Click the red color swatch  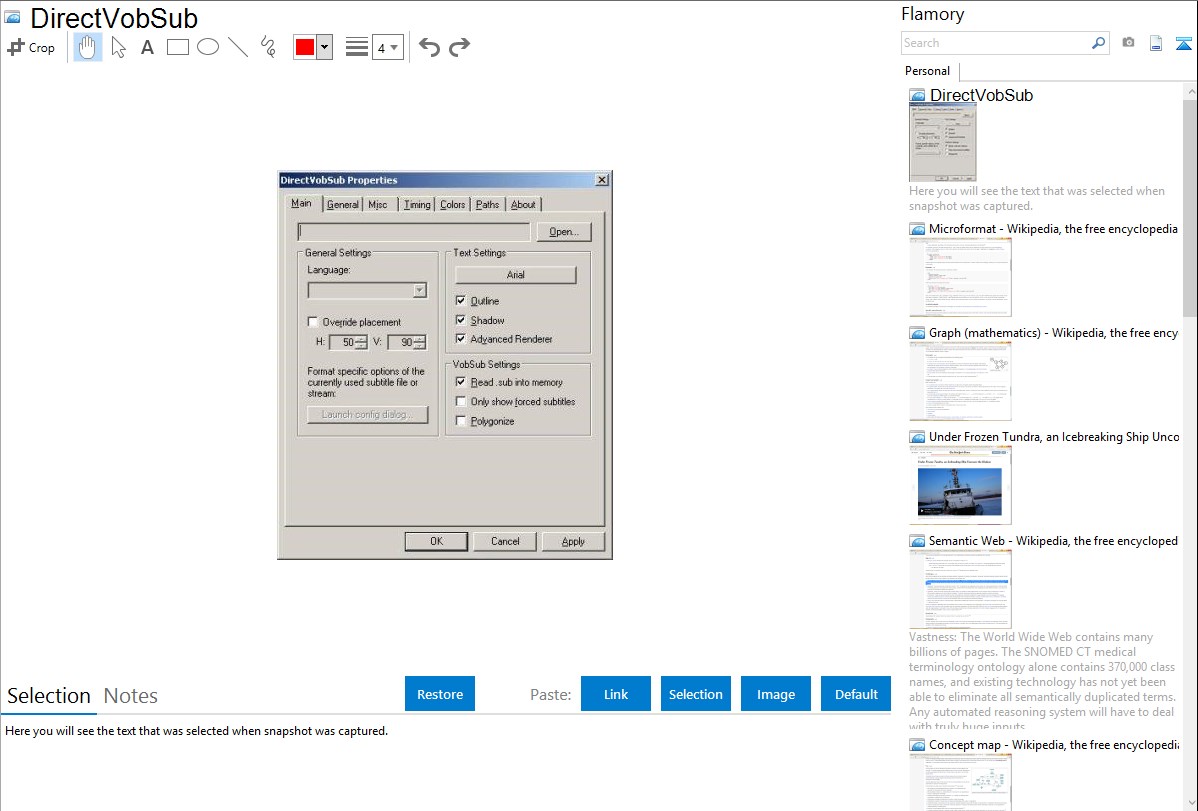[x=305, y=47]
